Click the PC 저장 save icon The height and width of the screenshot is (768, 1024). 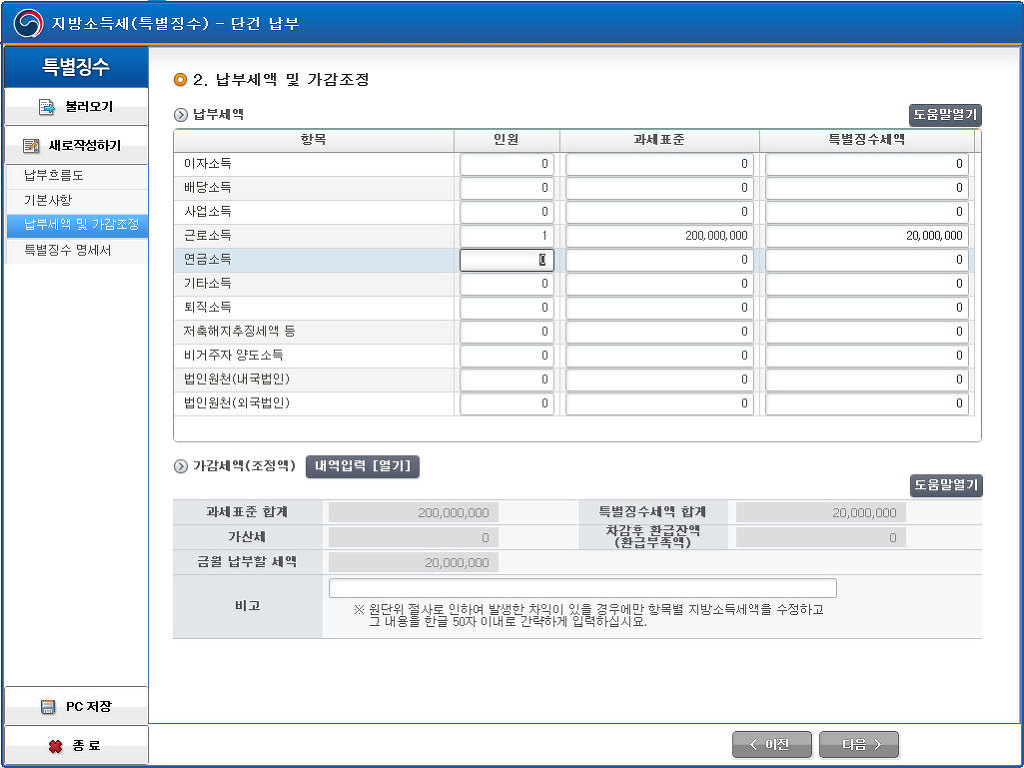point(48,707)
